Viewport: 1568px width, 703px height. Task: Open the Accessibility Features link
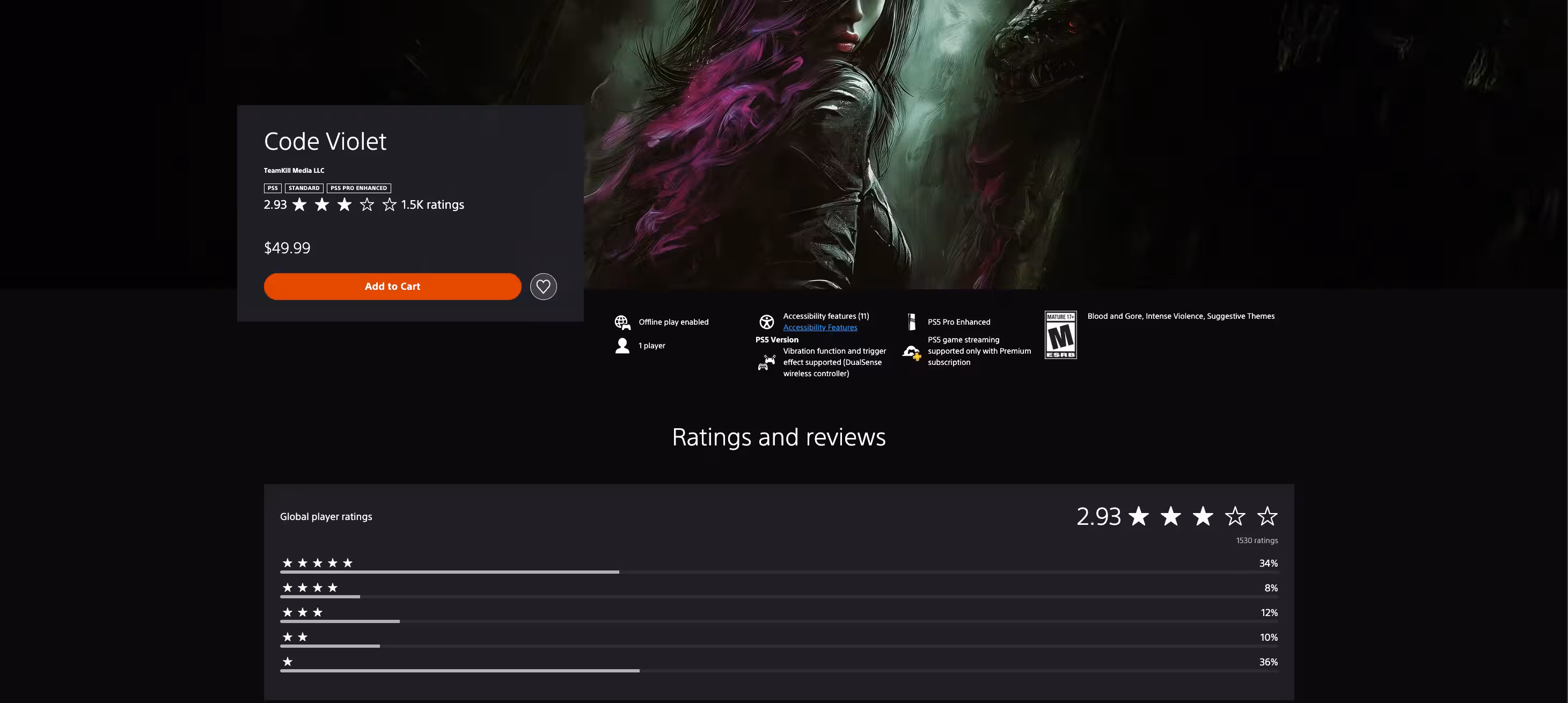point(819,327)
